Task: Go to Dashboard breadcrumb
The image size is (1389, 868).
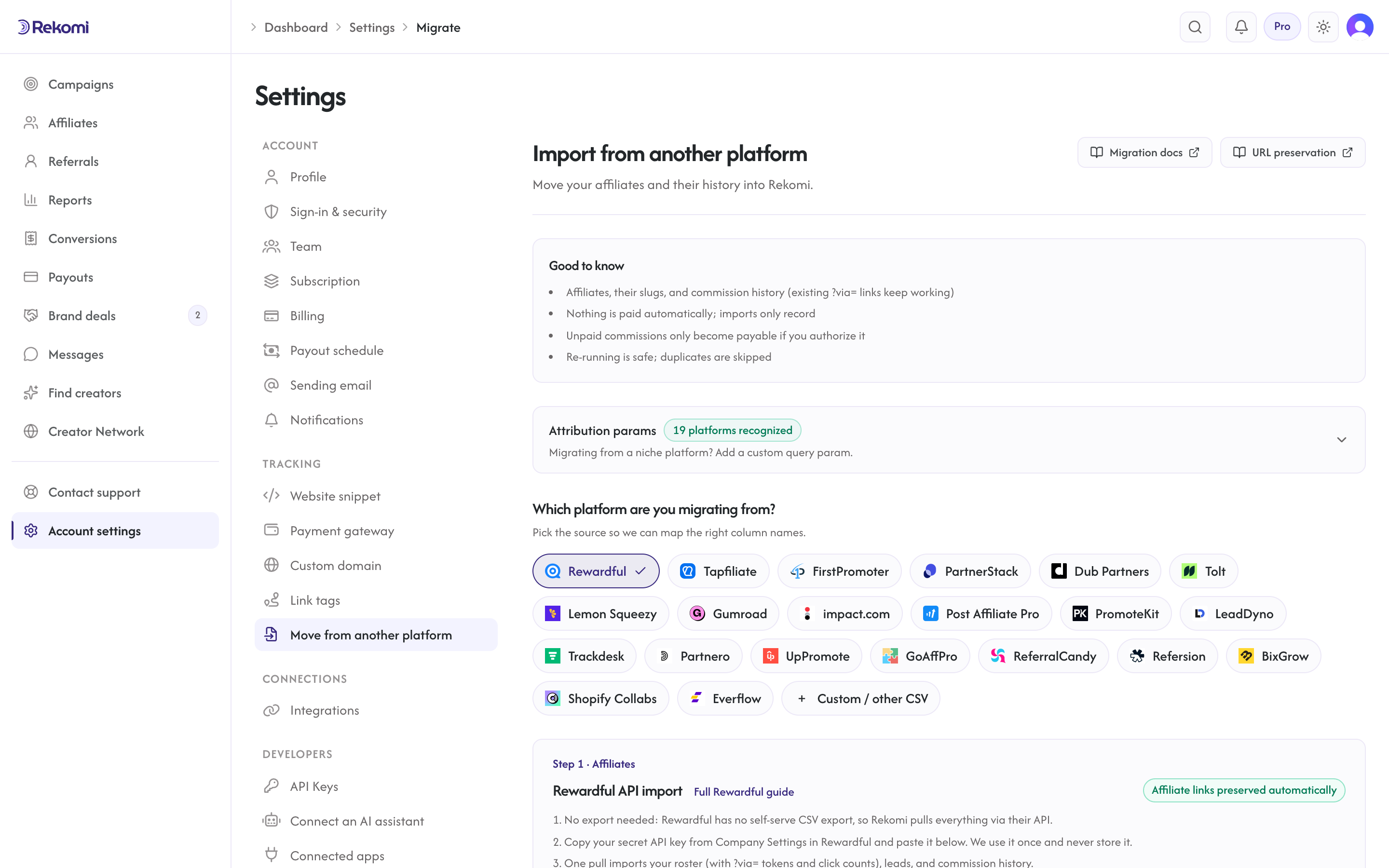Action: tap(296, 27)
